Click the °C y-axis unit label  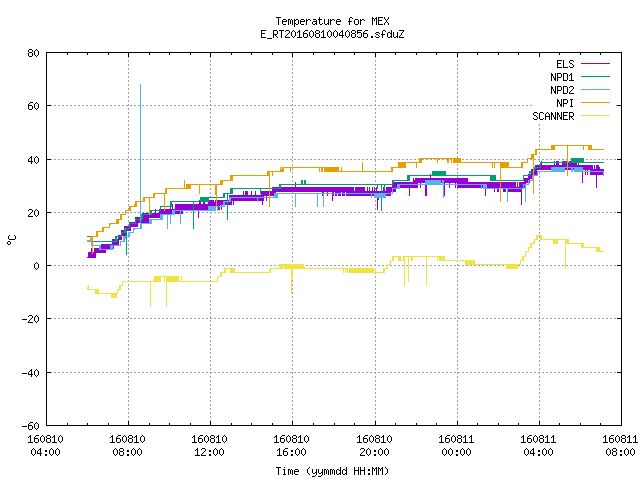coord(12,240)
